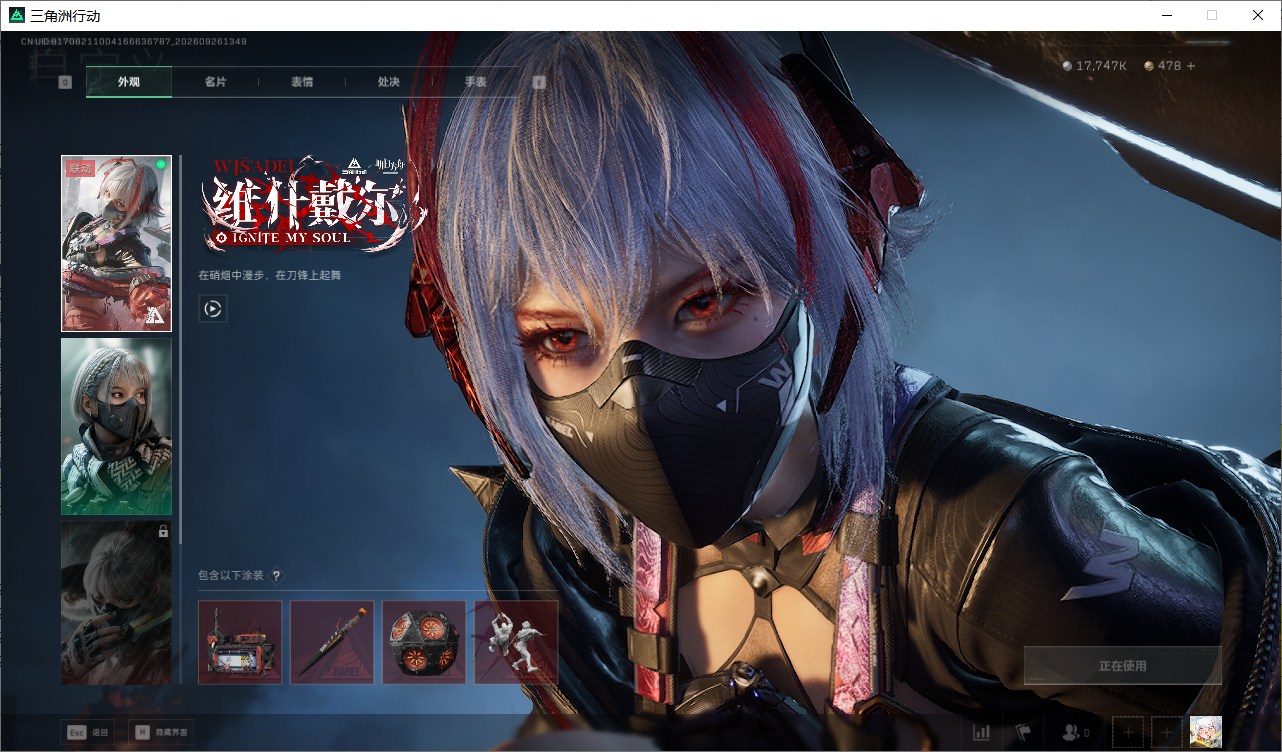Screen dimensions: 1282x752
Task: Open the 包含以下涂装 help question mark
Action: (276, 576)
